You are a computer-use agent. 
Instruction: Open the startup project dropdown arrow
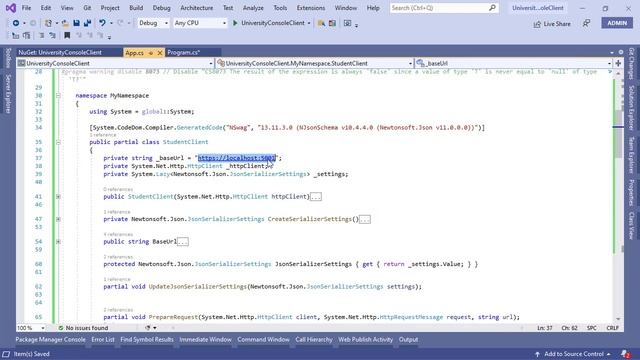point(309,23)
